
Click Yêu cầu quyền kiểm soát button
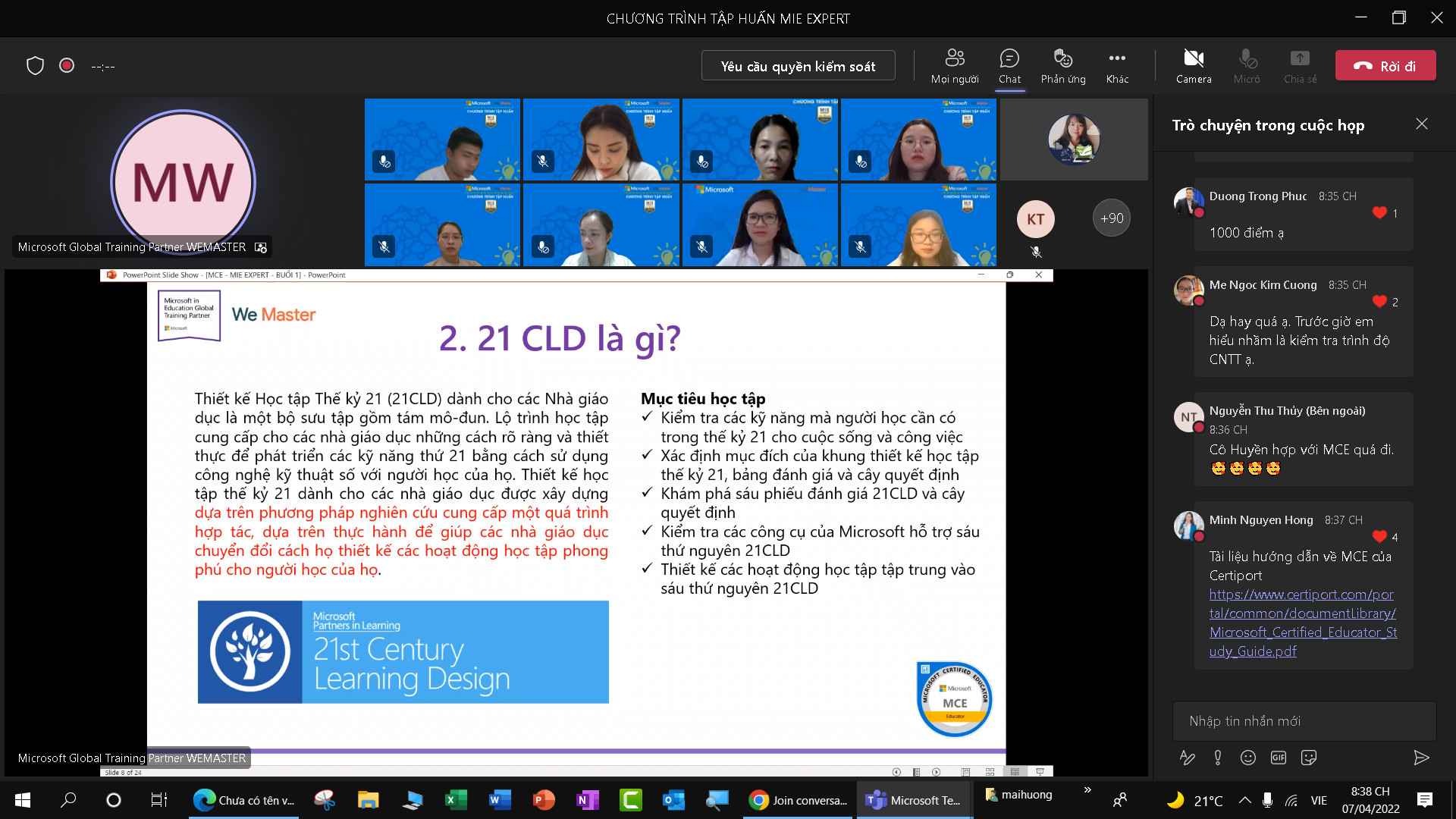click(x=798, y=66)
